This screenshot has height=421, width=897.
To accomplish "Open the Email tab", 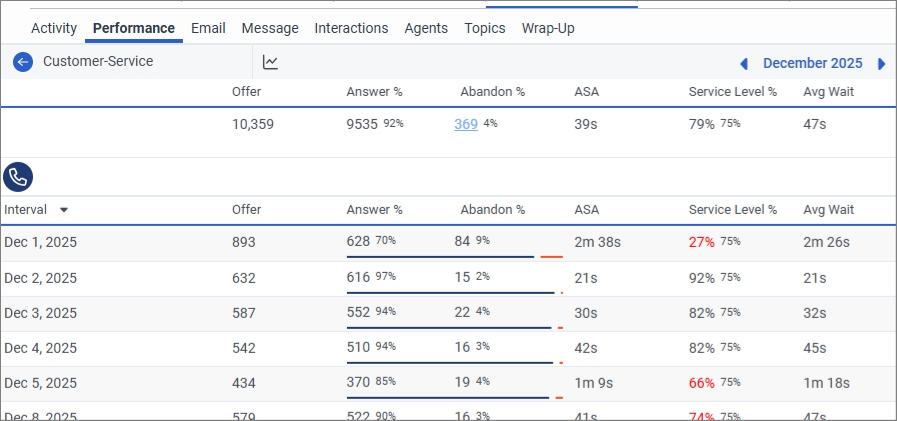I will pyautogui.click(x=208, y=28).
